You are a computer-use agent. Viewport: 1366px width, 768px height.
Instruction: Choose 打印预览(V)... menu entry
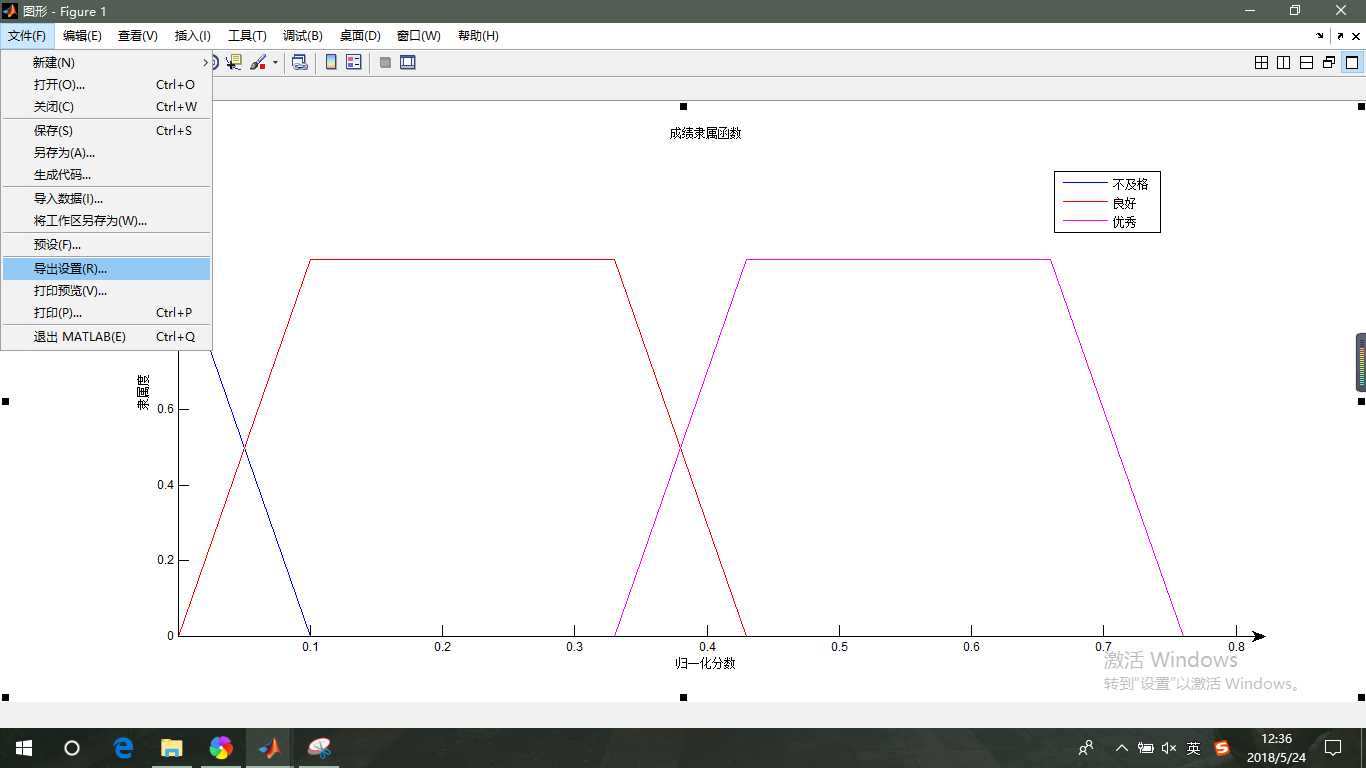point(106,291)
